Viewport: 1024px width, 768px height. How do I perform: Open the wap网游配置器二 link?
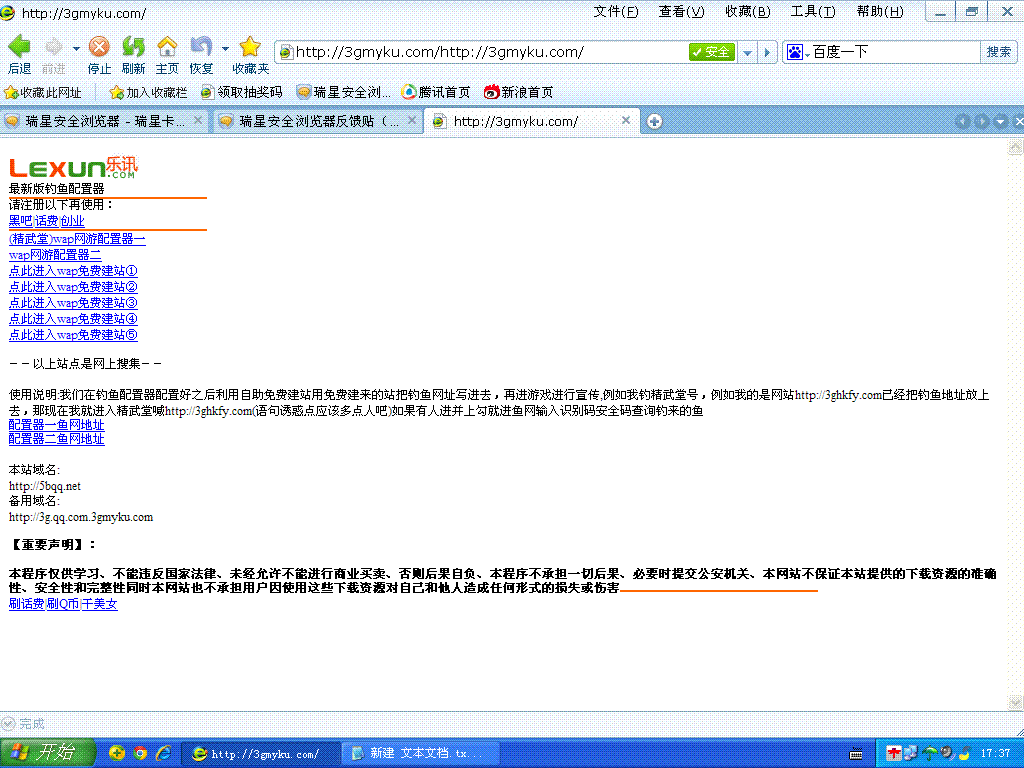click(55, 255)
